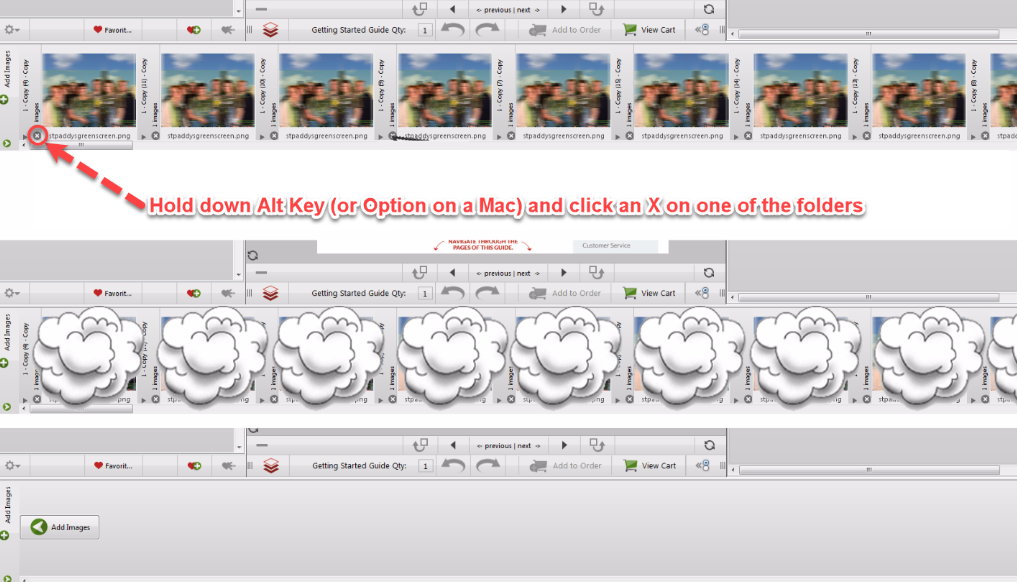
Task: Go to previous page with the left triangle, top screenshot
Action: pyautogui.click(x=453, y=9)
